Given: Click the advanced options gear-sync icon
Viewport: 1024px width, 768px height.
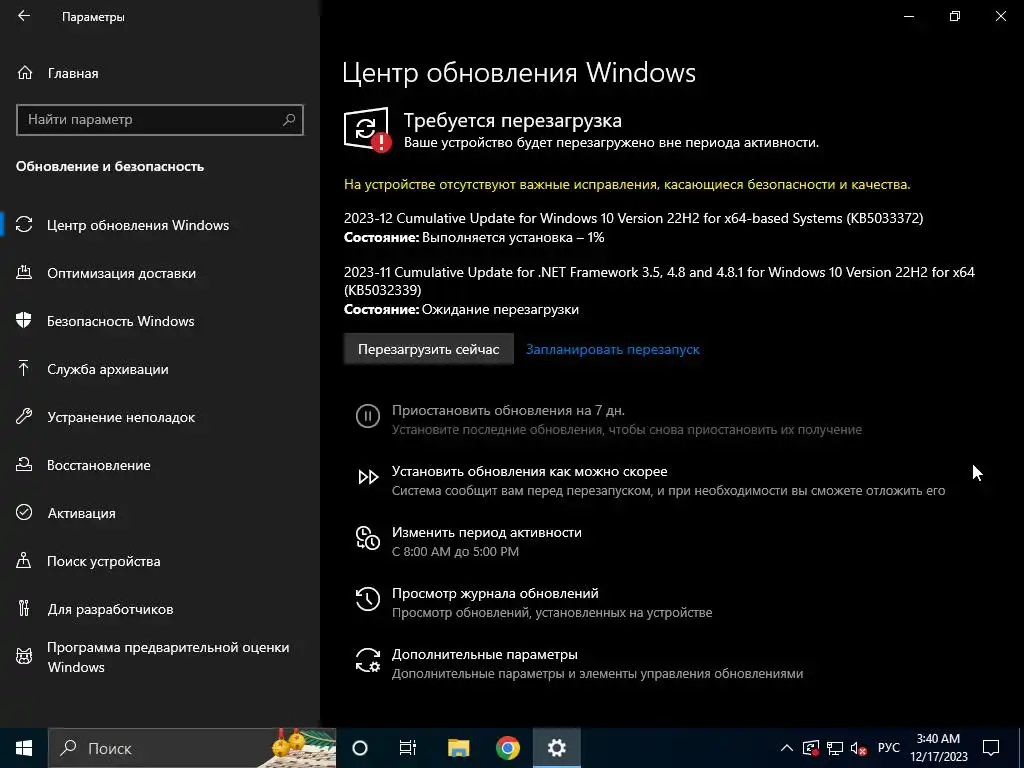Looking at the screenshot, I should click(x=368, y=660).
